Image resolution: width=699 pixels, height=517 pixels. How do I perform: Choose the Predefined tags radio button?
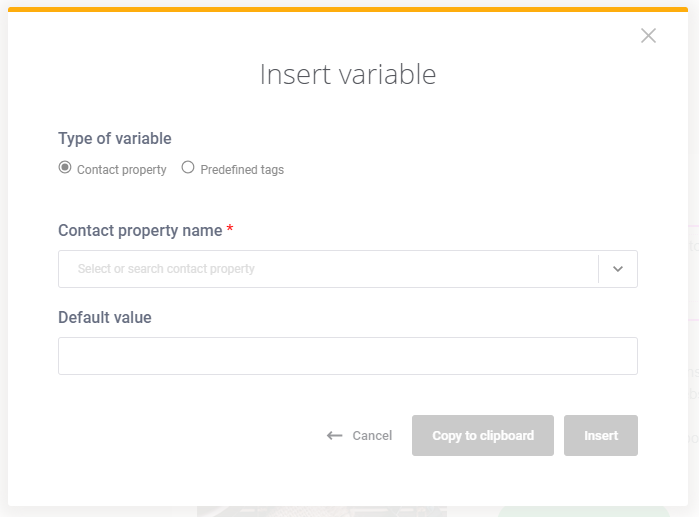(x=188, y=168)
